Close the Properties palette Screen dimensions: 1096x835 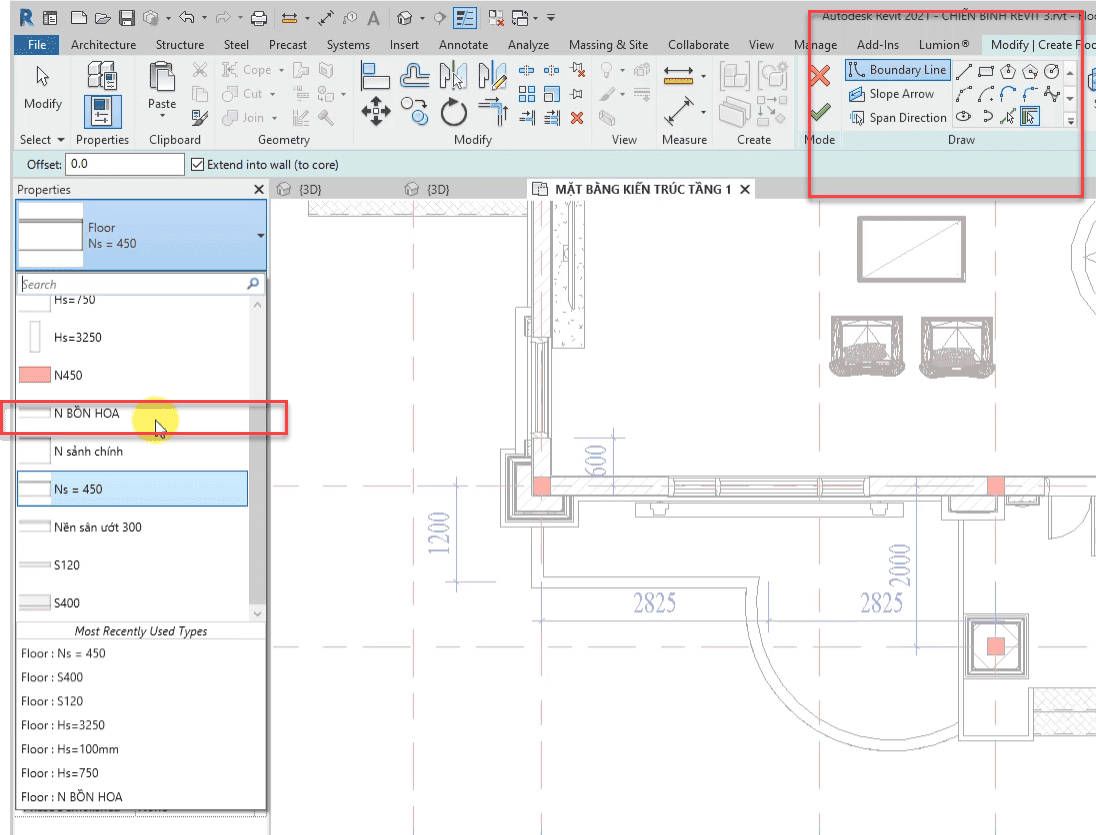pyautogui.click(x=259, y=189)
